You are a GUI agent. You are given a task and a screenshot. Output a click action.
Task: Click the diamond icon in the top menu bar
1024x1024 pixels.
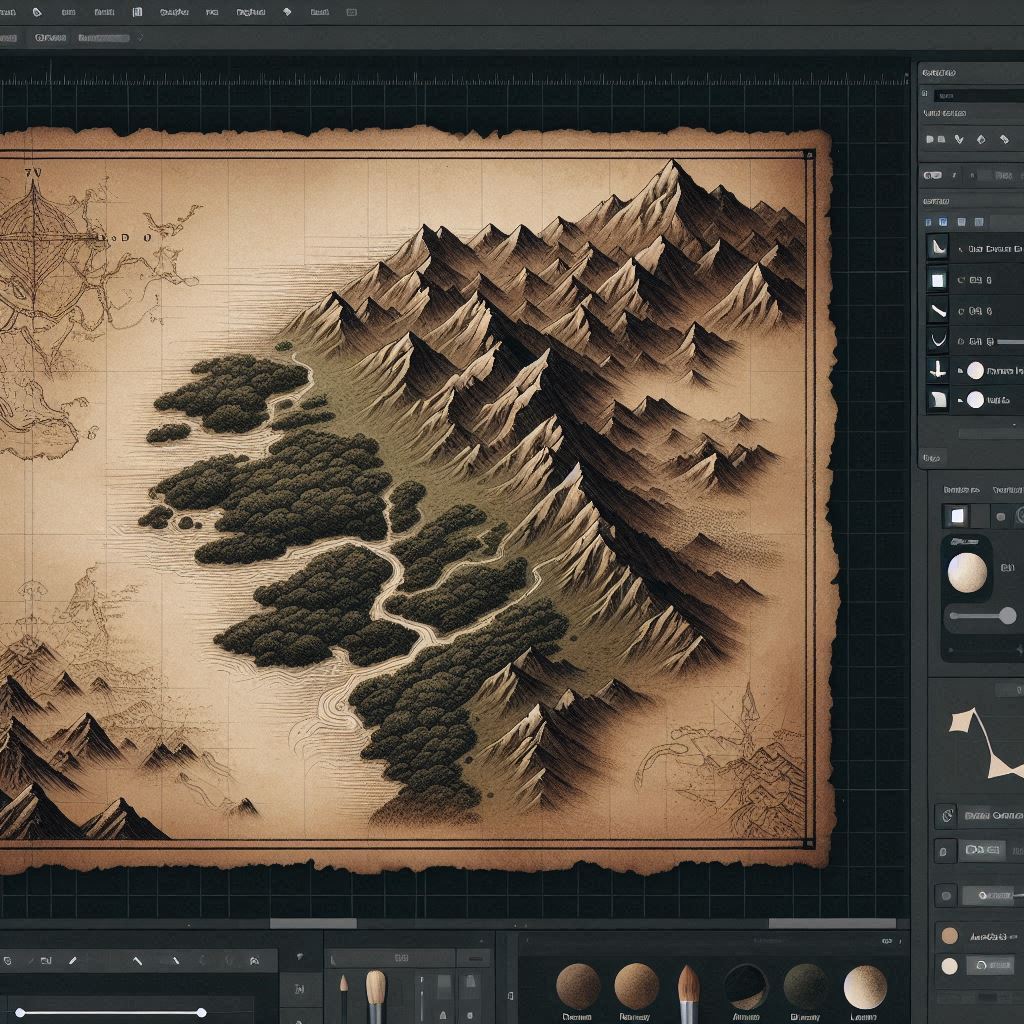point(287,12)
